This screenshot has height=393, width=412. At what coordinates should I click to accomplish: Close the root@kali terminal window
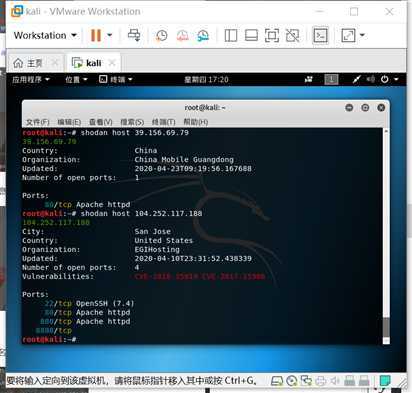click(x=381, y=108)
